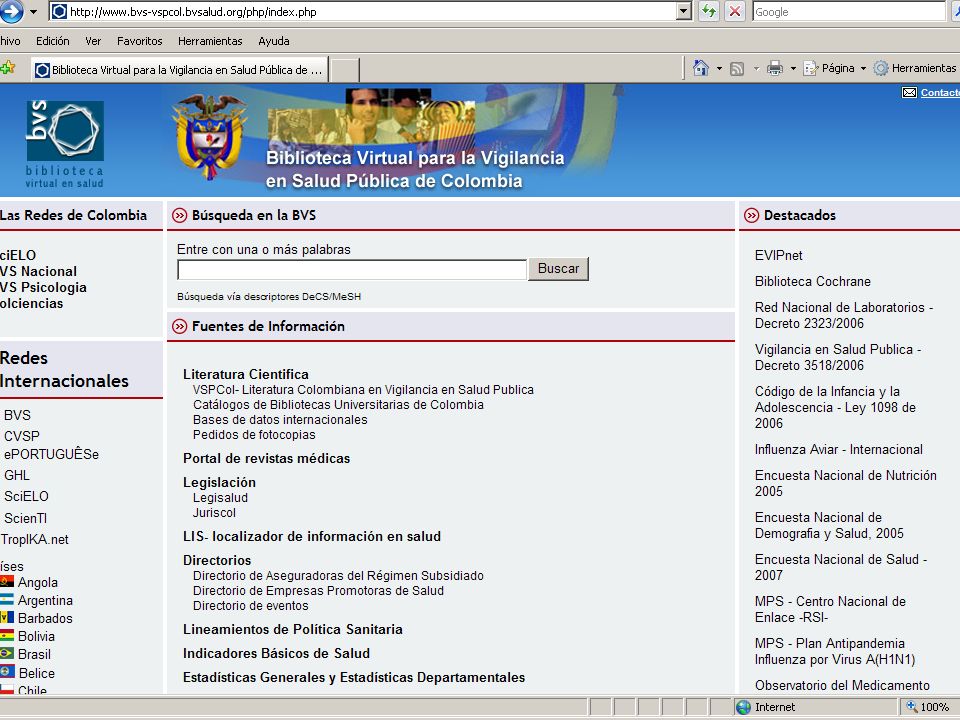The height and width of the screenshot is (720, 960).
Task: Open the GHL international network link
Action: tap(17, 475)
